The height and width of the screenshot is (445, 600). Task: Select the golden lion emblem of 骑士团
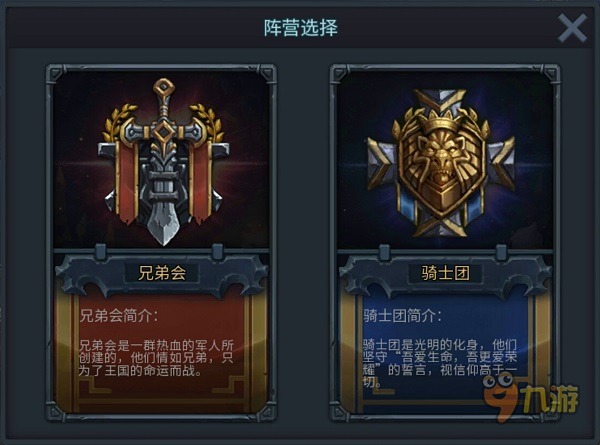(x=441, y=163)
